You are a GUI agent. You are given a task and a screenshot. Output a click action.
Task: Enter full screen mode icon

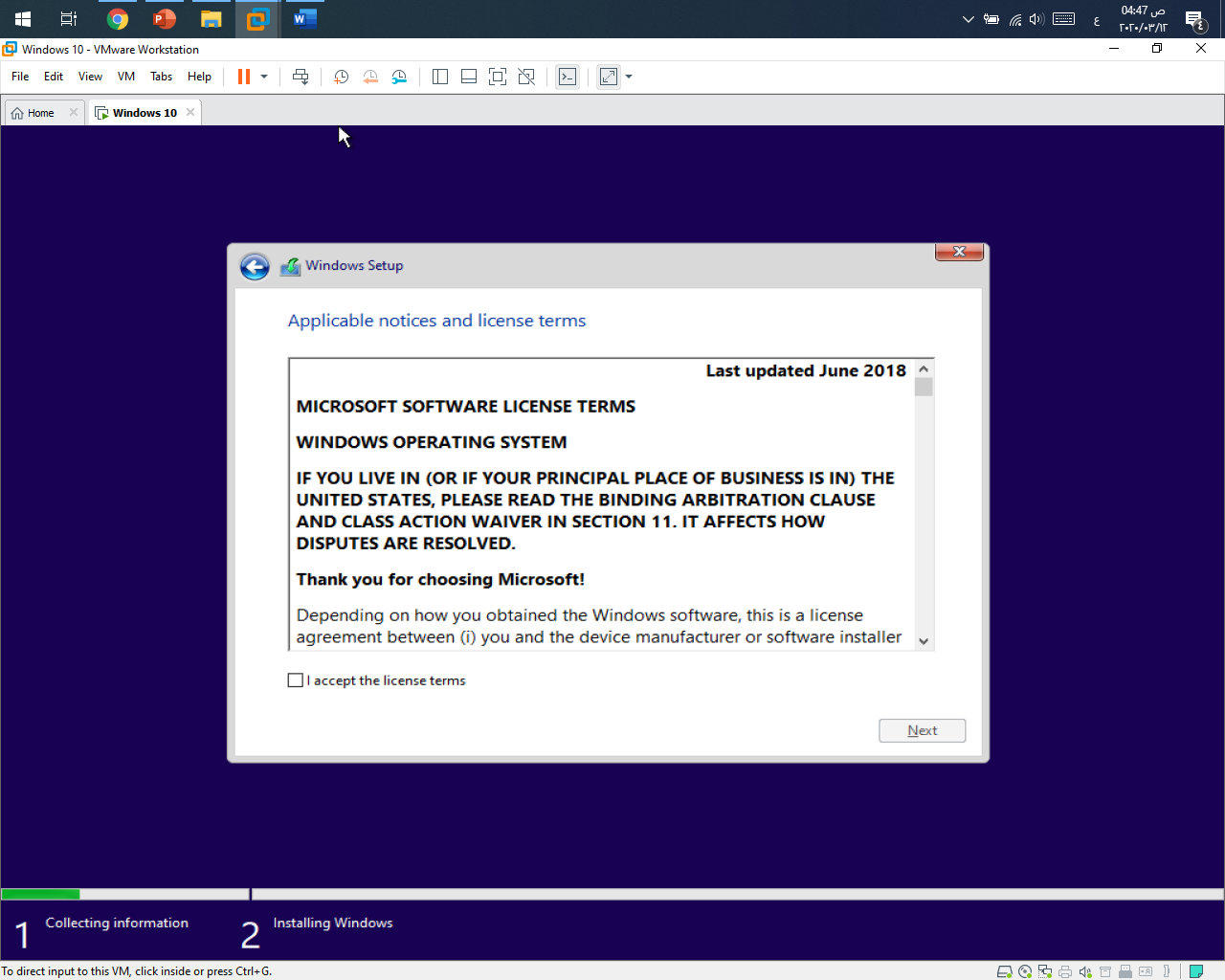click(498, 77)
